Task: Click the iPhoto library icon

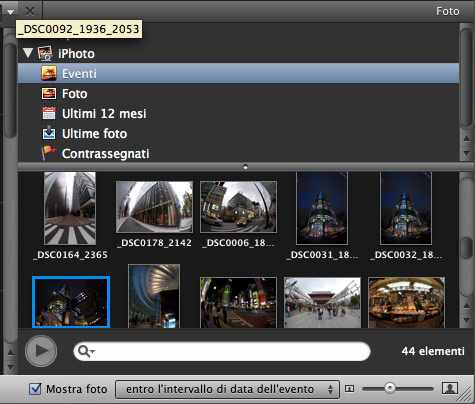Action: point(45,53)
